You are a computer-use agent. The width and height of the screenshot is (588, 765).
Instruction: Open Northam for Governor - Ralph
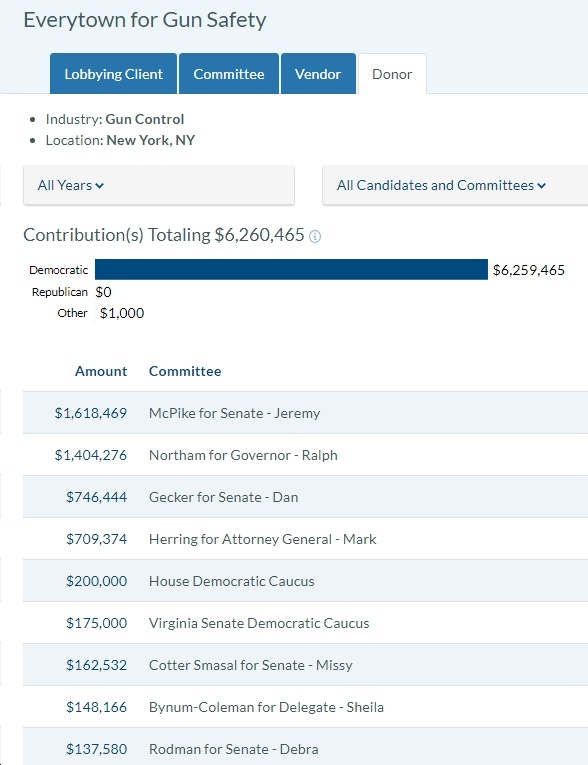coord(243,455)
